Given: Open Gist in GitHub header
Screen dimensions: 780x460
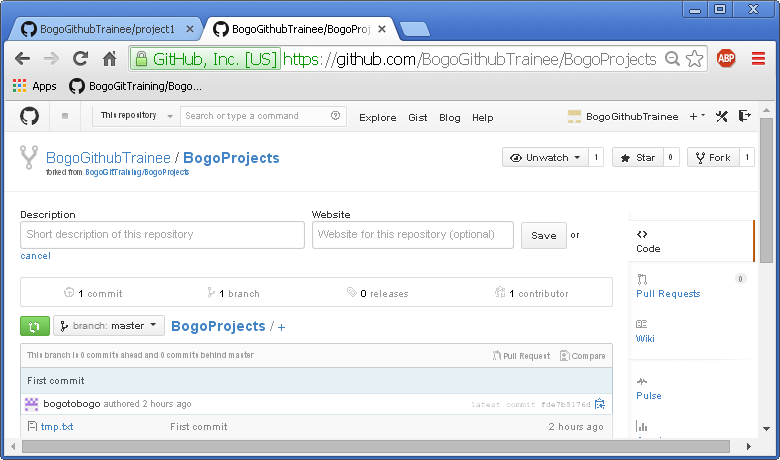Looking at the screenshot, I should pos(417,118).
